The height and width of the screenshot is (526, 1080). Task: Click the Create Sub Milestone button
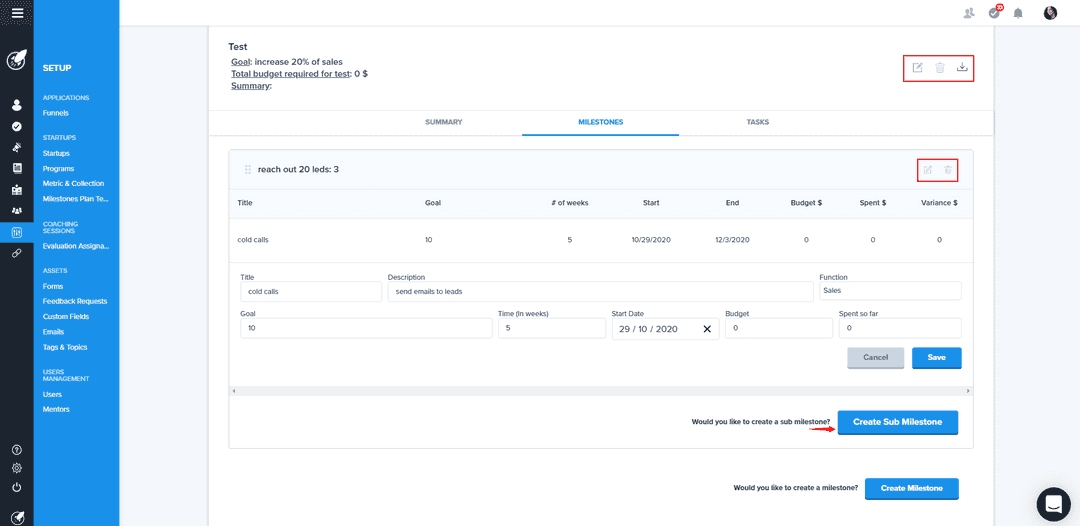point(897,422)
